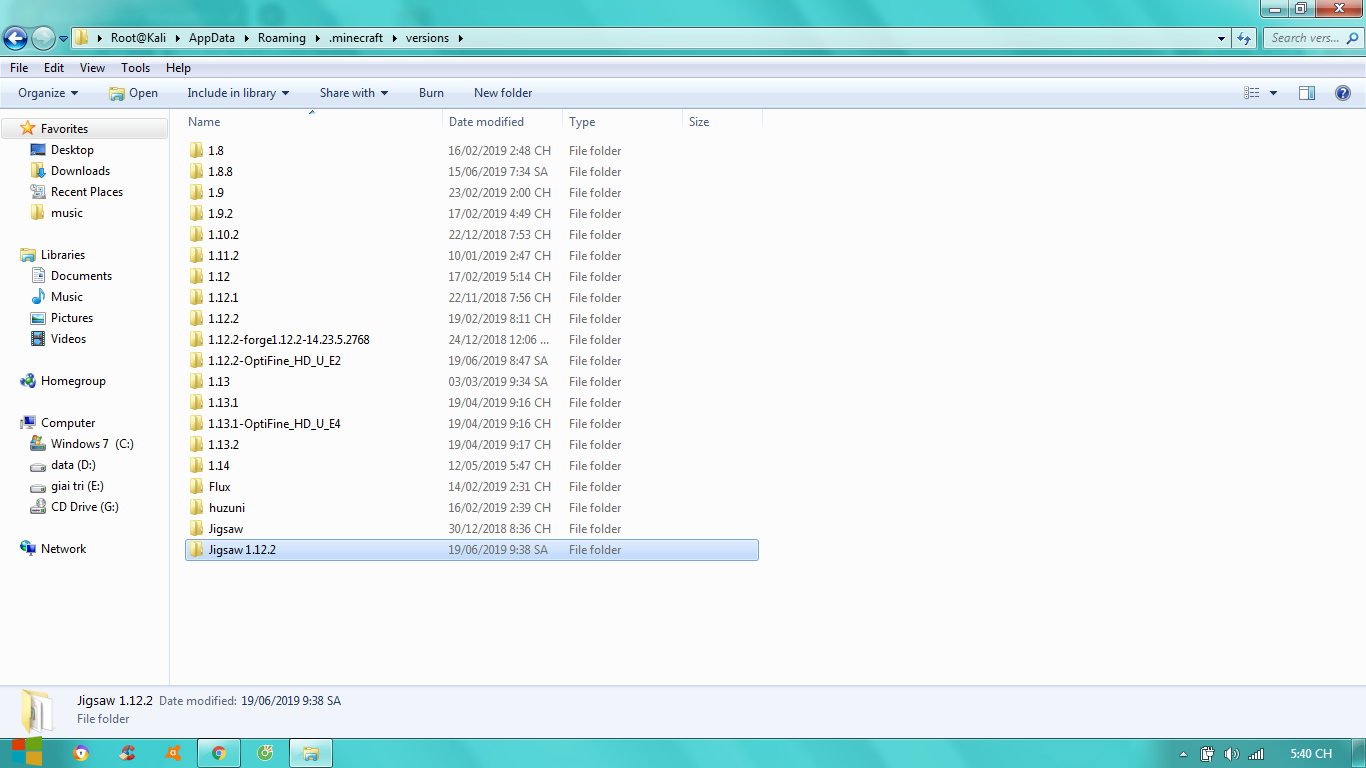Select the 1.8.8 folder icon

pyautogui.click(x=196, y=172)
